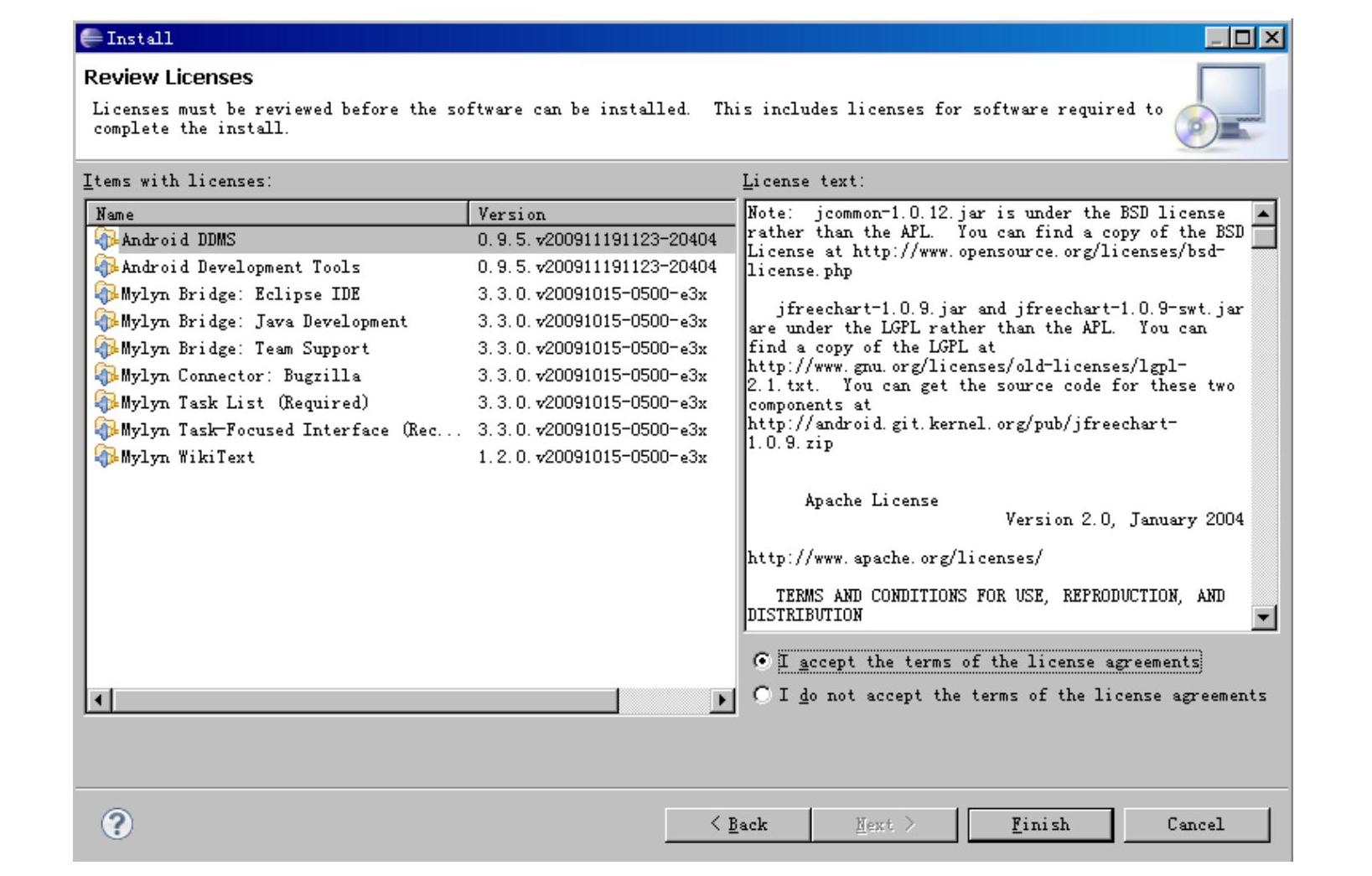
Task: Select 'I accept the terms' radio button
Action: tap(761, 661)
